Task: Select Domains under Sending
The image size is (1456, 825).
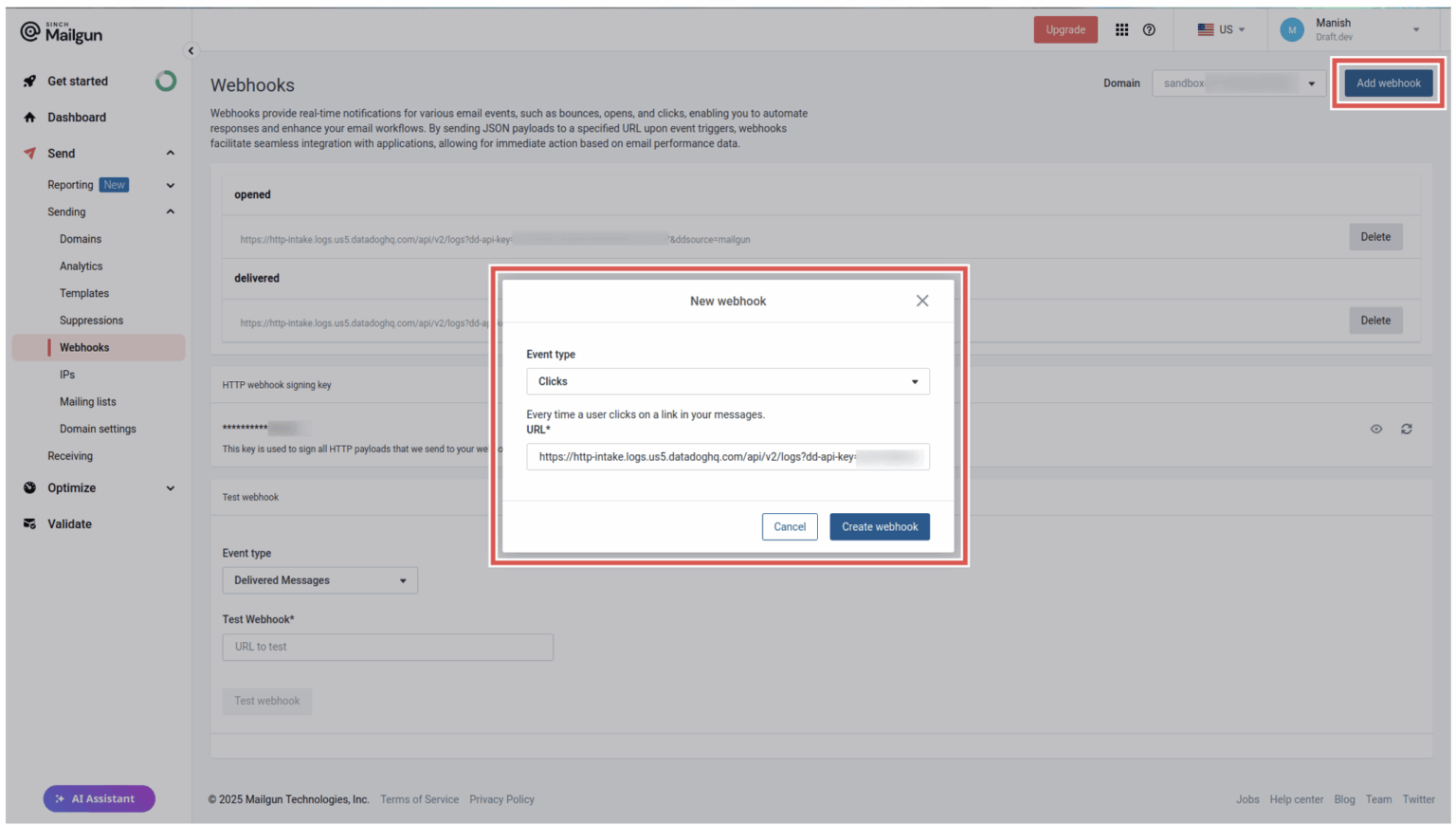Action: pos(81,239)
